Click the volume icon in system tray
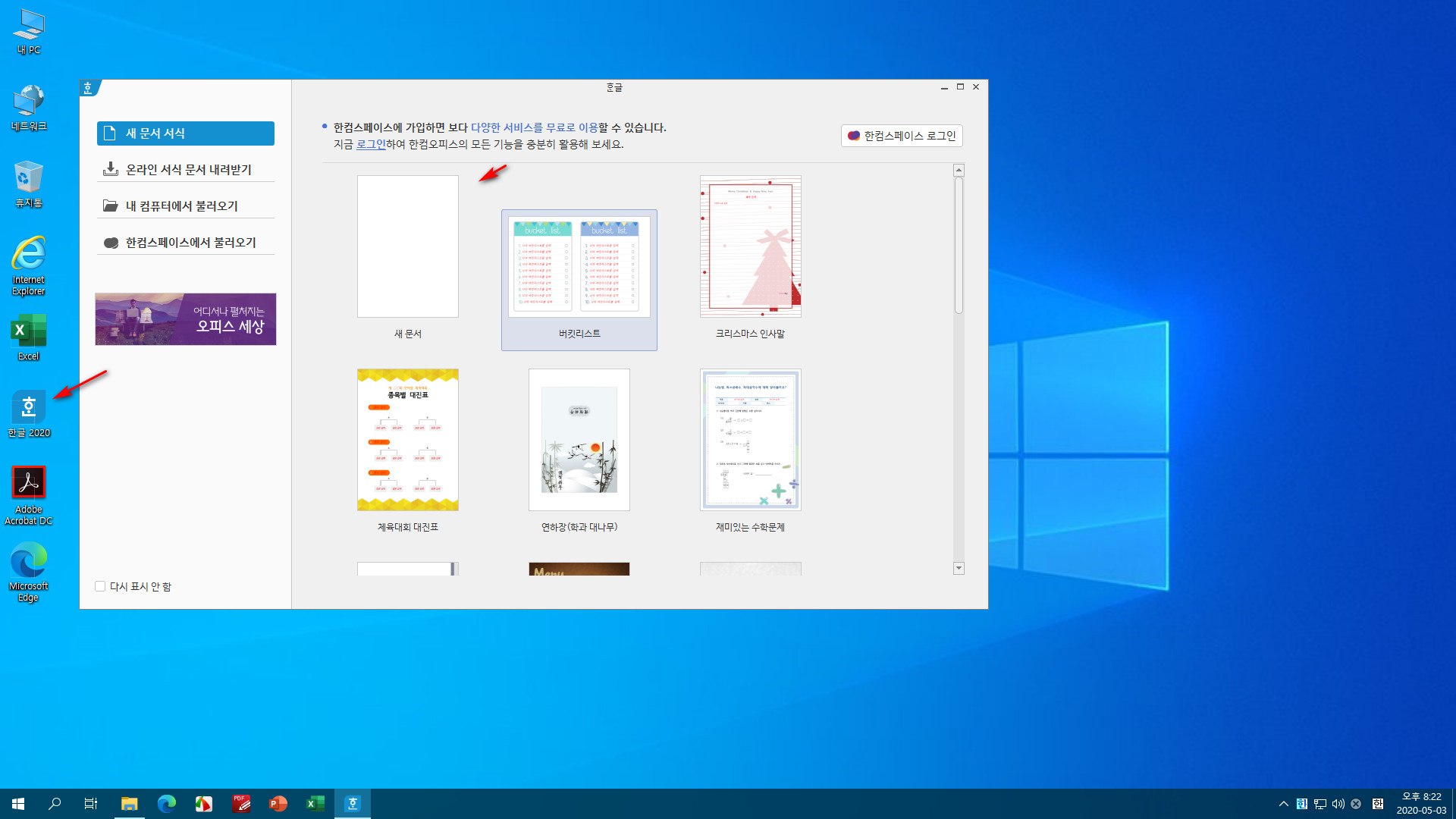This screenshot has width=1456, height=819. click(1338, 804)
